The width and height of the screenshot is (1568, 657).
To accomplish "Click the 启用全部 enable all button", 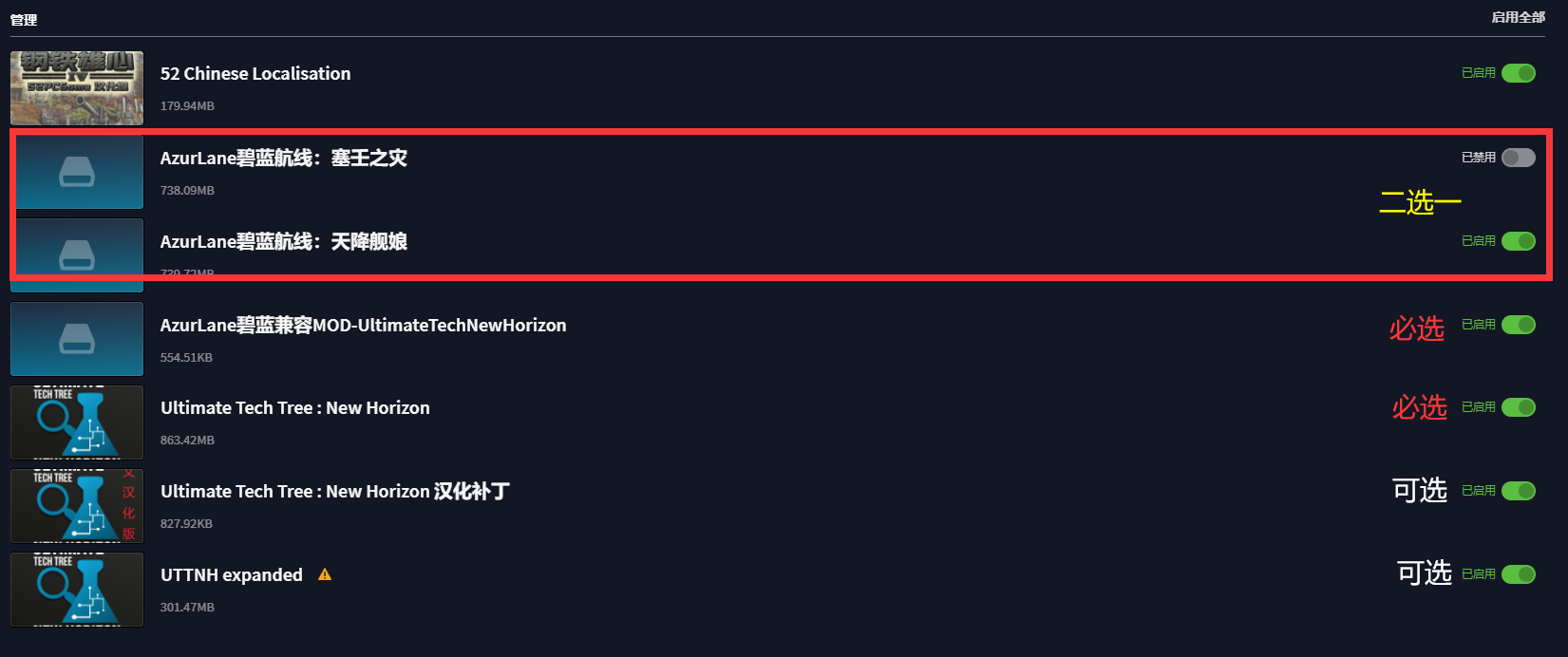I will point(1518,17).
